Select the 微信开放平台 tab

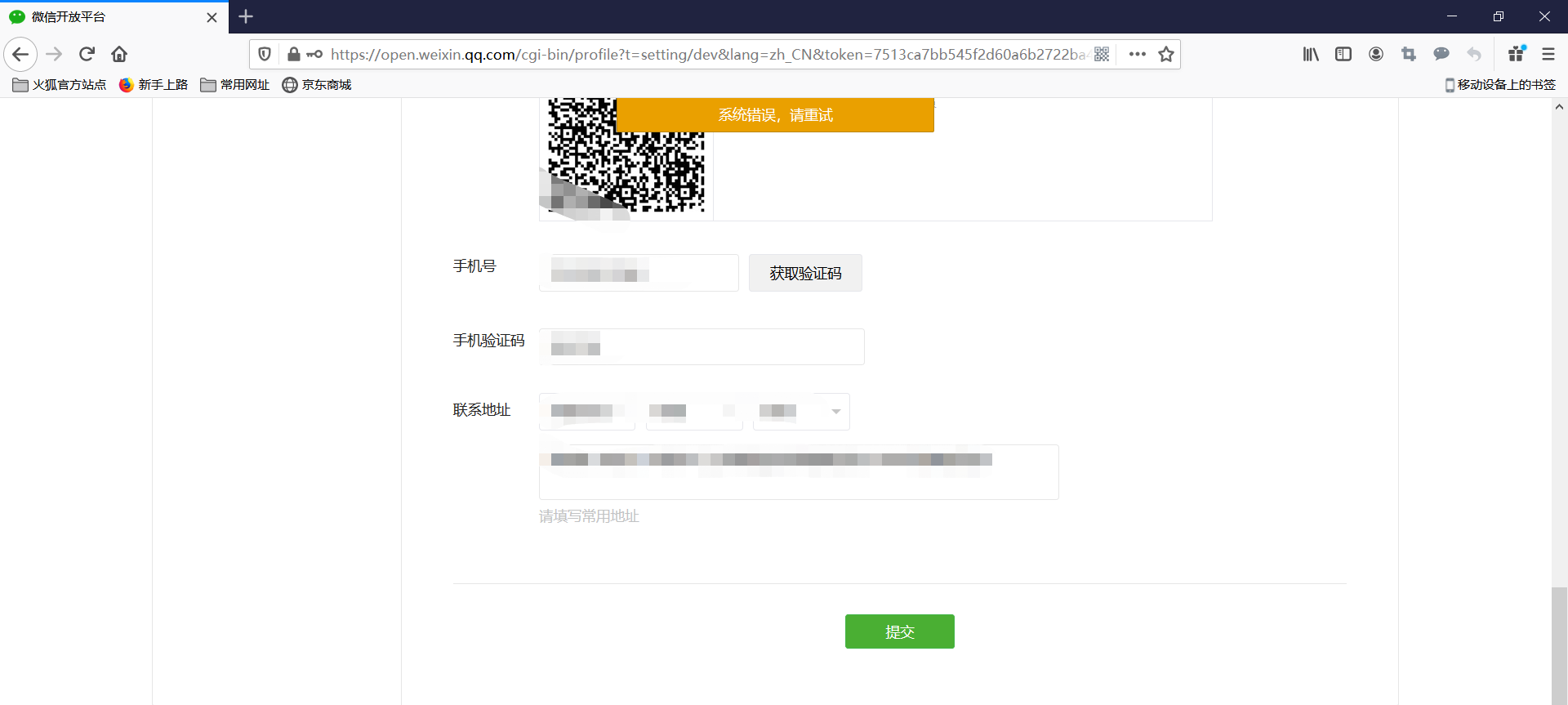pos(114,17)
